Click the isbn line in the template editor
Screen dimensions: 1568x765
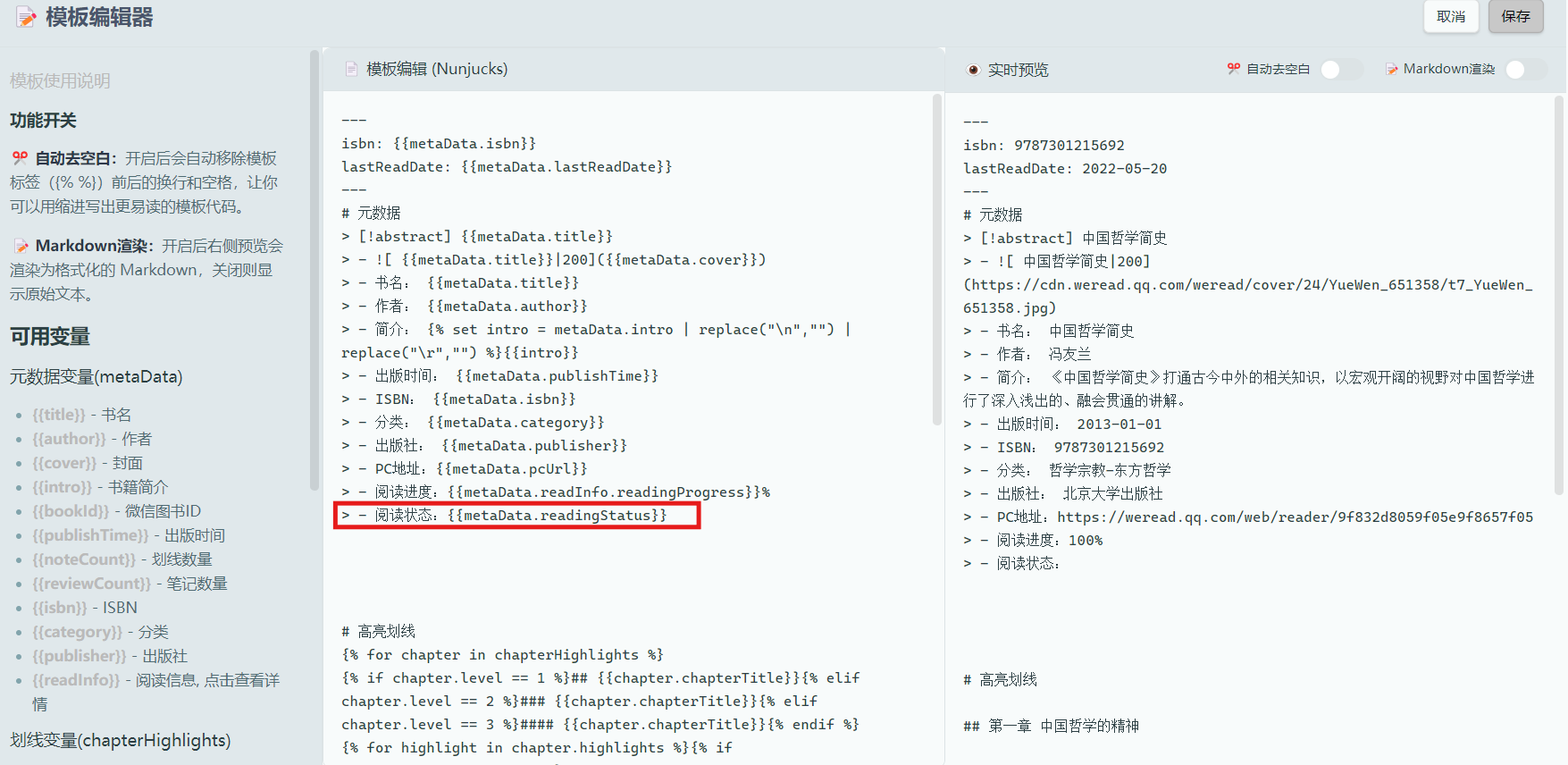438,144
